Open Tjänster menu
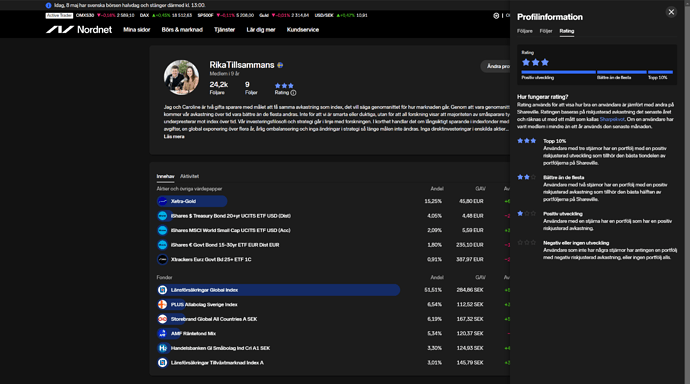 pyautogui.click(x=224, y=30)
